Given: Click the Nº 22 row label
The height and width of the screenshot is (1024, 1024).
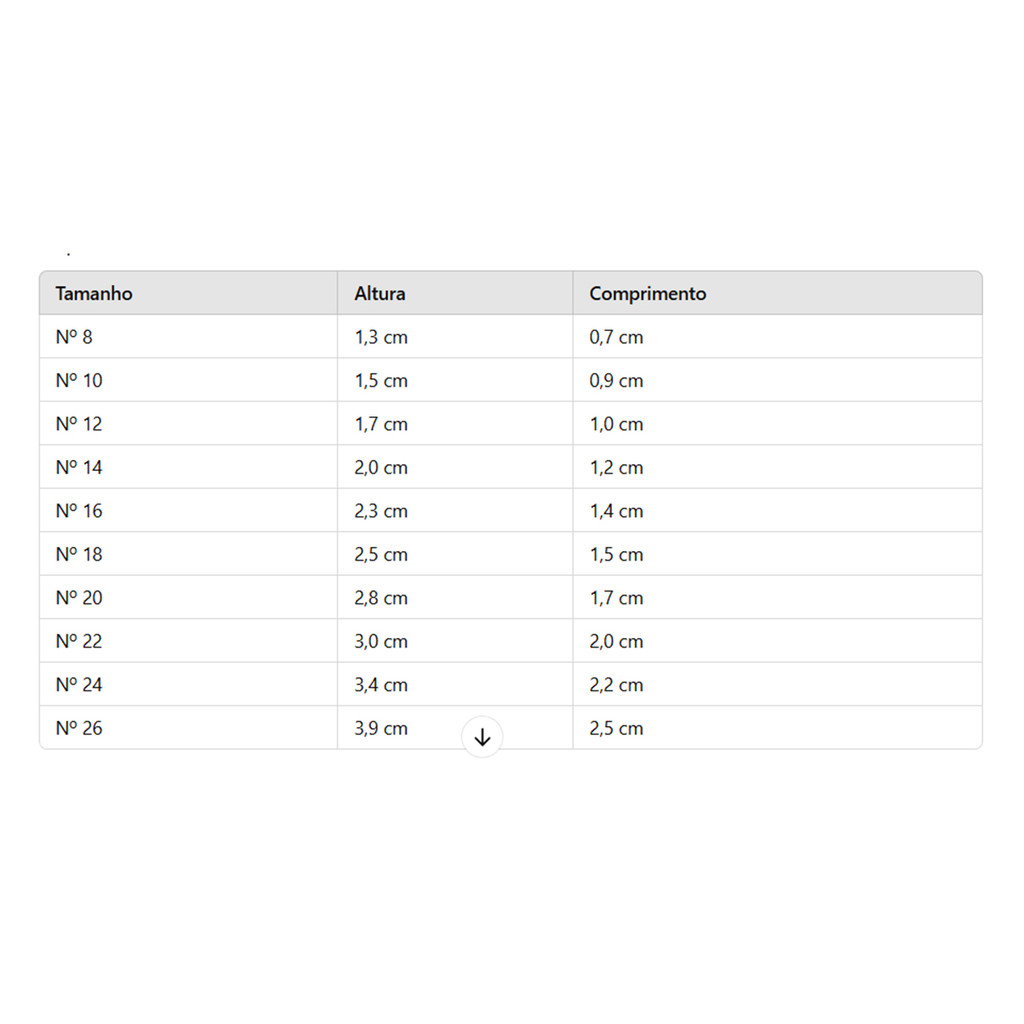Looking at the screenshot, I should pos(79,642).
